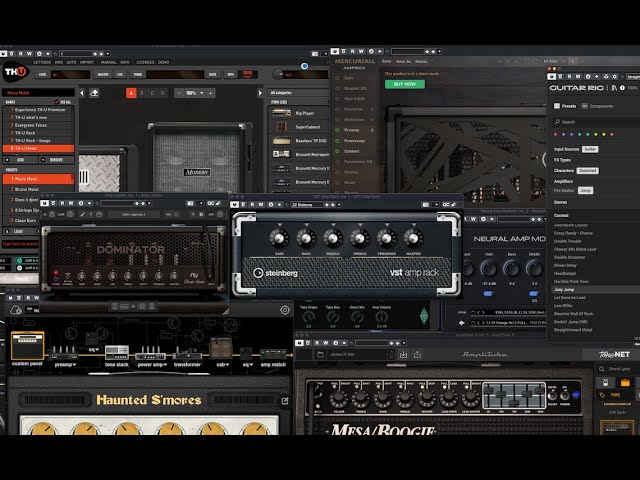Toggle the blue EQ switch under Middle knob
Viewport: 640px width, 480px height.
534,293
